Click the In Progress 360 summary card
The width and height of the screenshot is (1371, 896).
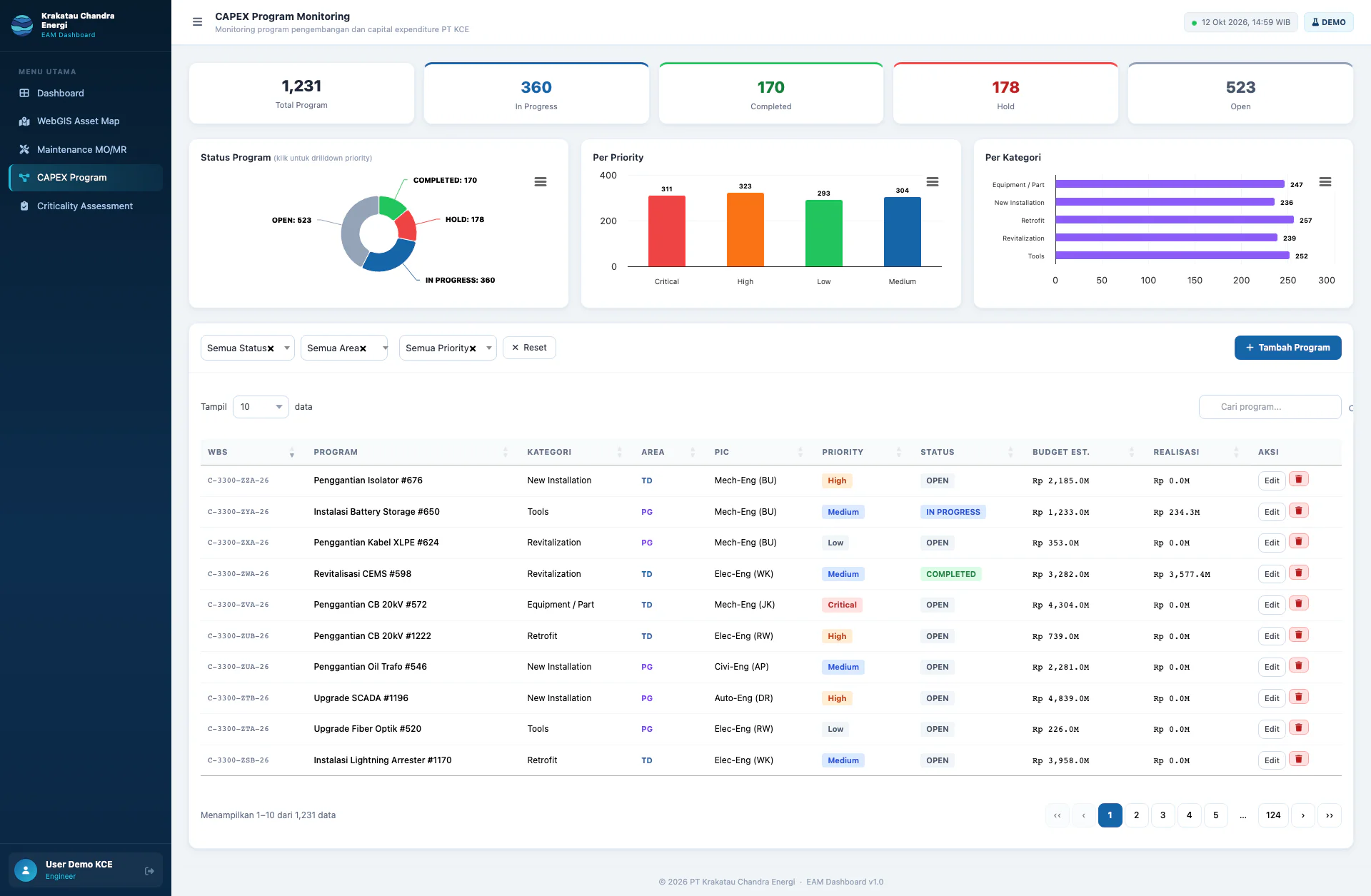coord(536,94)
